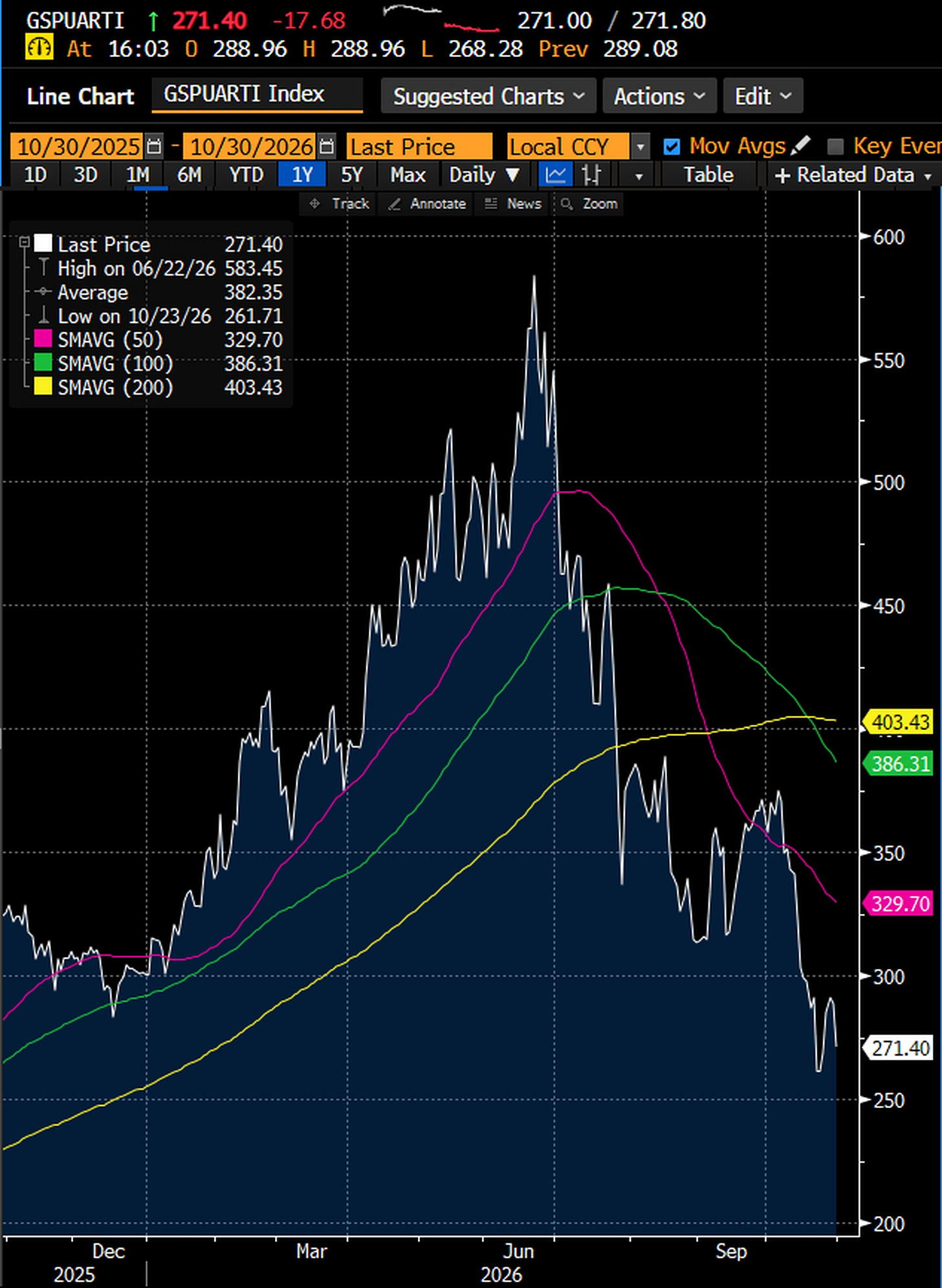Click the intraday sparkline mini chart
942x1288 pixels.
pyautogui.click(x=441, y=19)
